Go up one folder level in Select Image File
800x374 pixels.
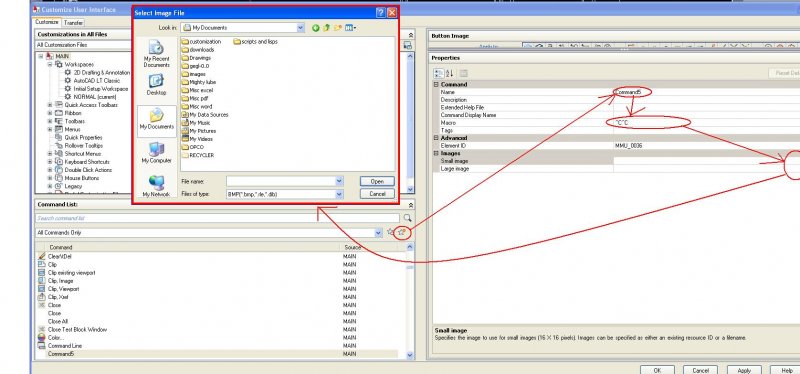click(x=327, y=28)
